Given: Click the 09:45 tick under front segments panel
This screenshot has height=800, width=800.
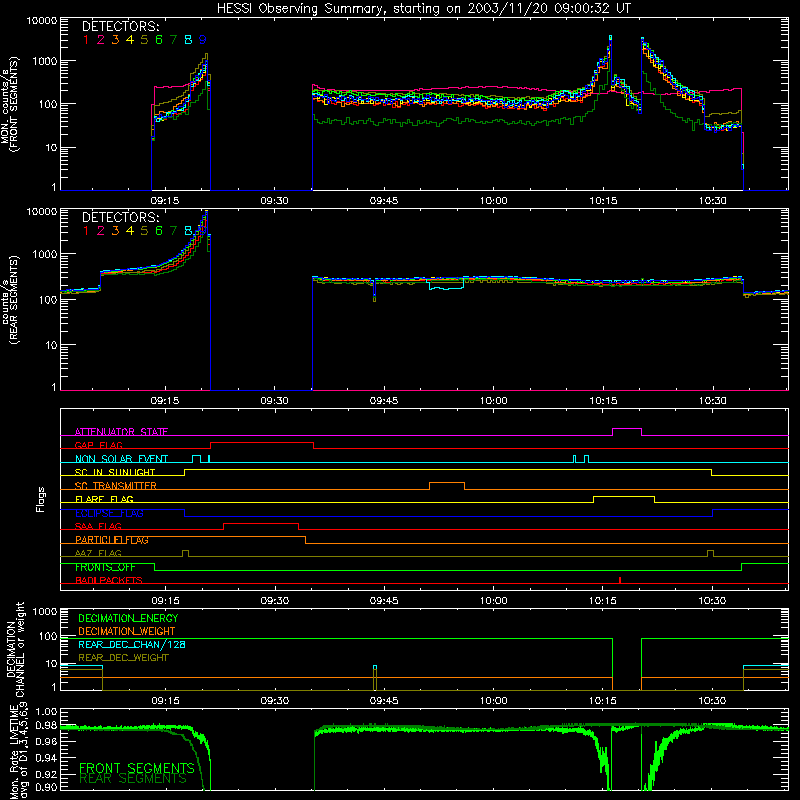Looking at the screenshot, I should coord(384,201).
